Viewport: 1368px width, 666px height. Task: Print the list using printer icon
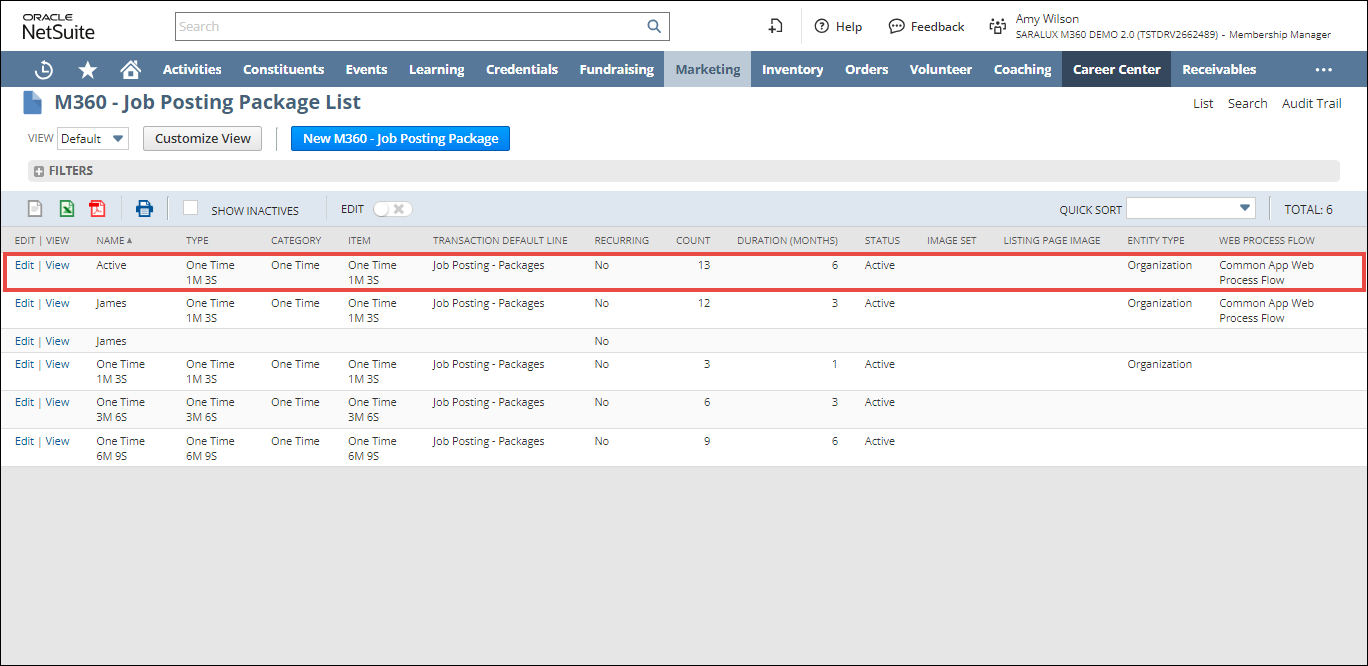pos(145,209)
